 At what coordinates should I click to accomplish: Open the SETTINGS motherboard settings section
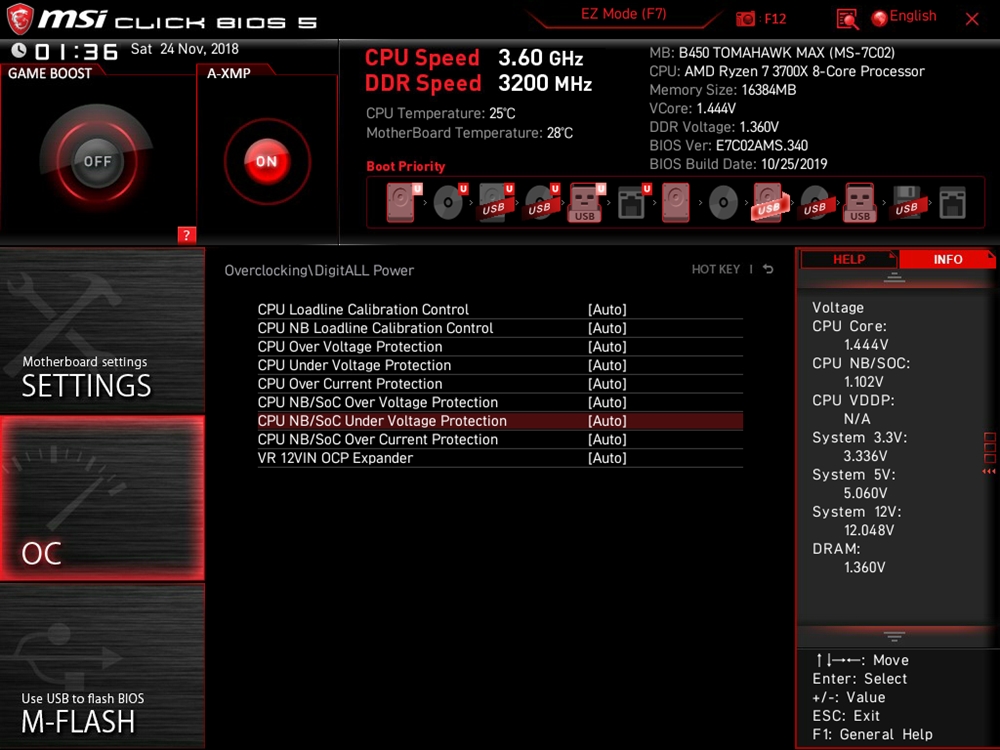[102, 331]
